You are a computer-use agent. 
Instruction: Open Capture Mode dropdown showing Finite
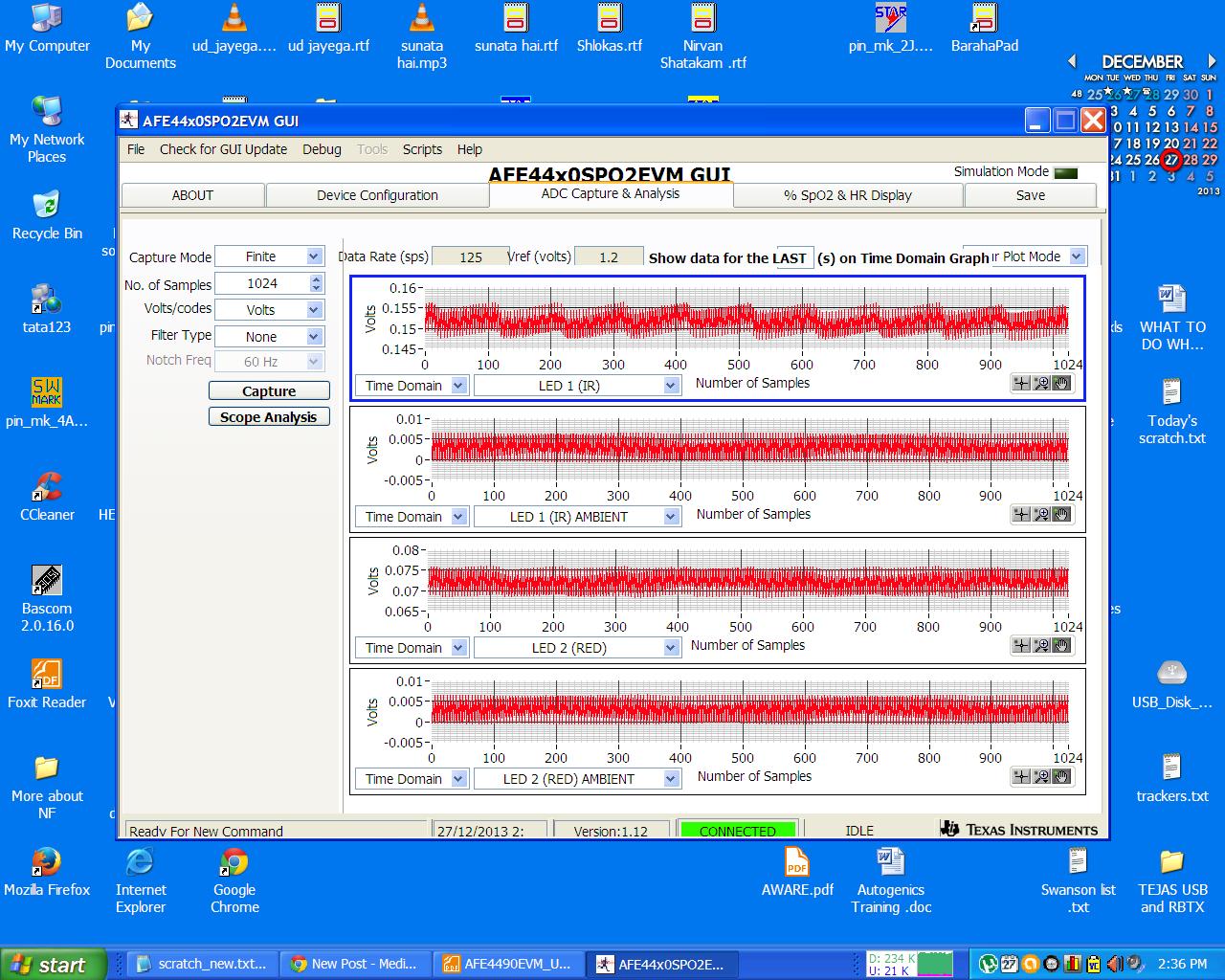(269, 256)
